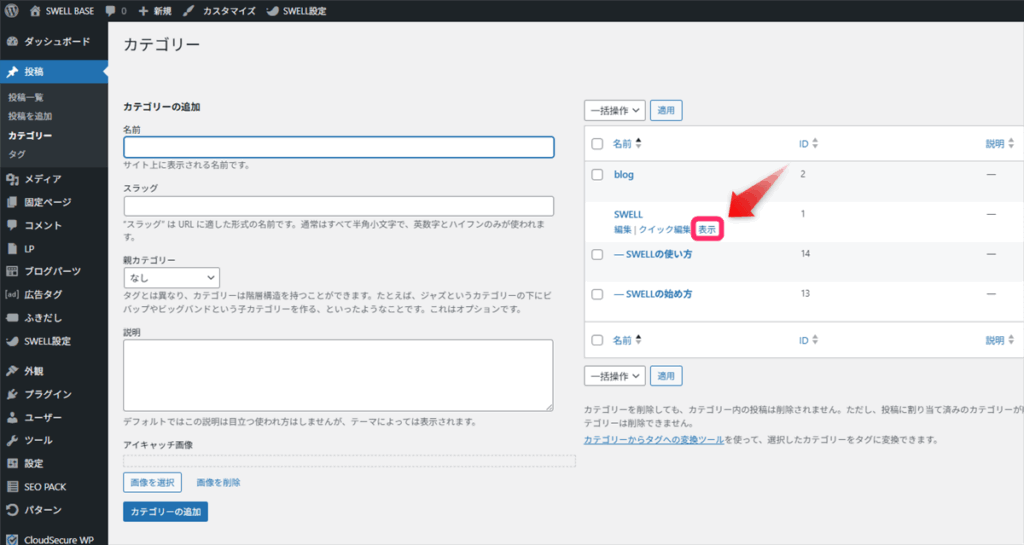The width and height of the screenshot is (1024, 545).
Task: Open the SWELLの使い方 category link
Action: 653,255
